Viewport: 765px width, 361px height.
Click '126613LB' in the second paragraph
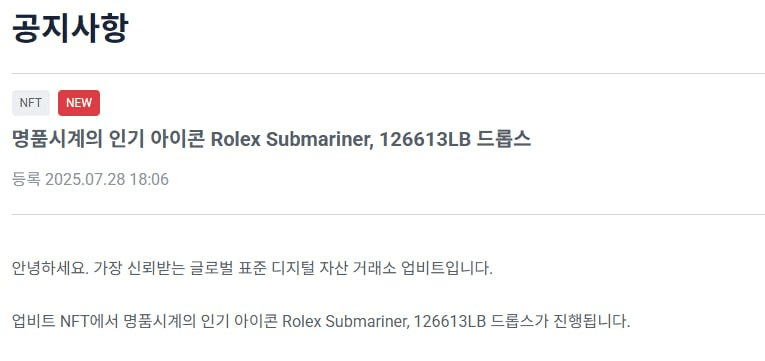tap(449, 321)
